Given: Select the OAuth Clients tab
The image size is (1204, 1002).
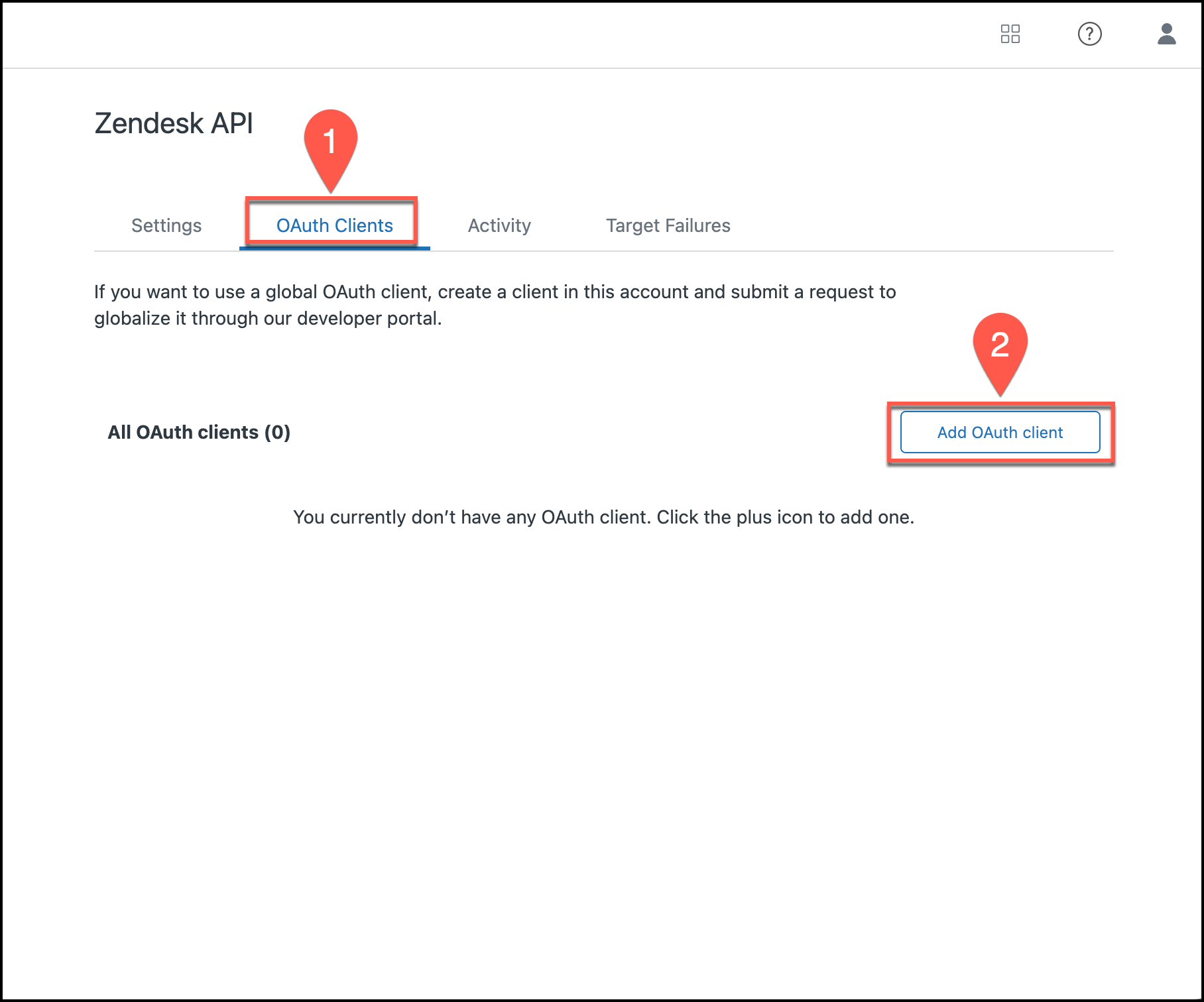Looking at the screenshot, I should click(334, 225).
